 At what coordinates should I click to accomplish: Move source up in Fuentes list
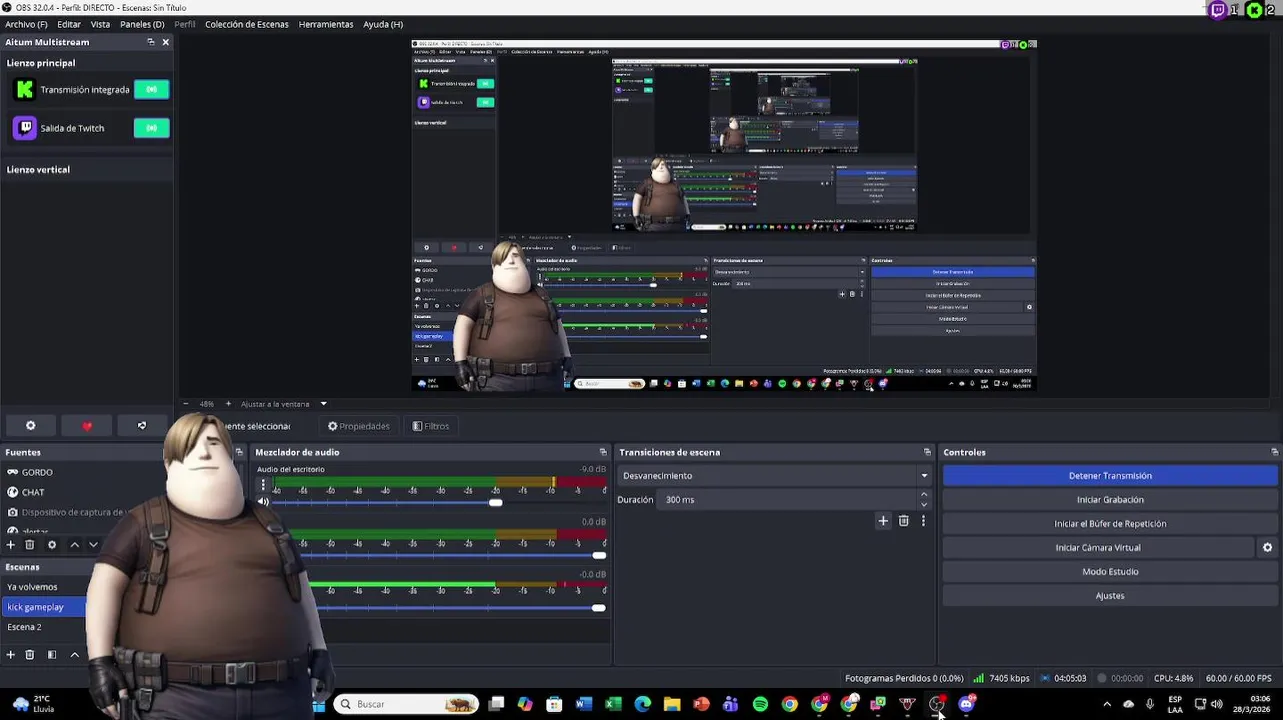(x=74, y=545)
